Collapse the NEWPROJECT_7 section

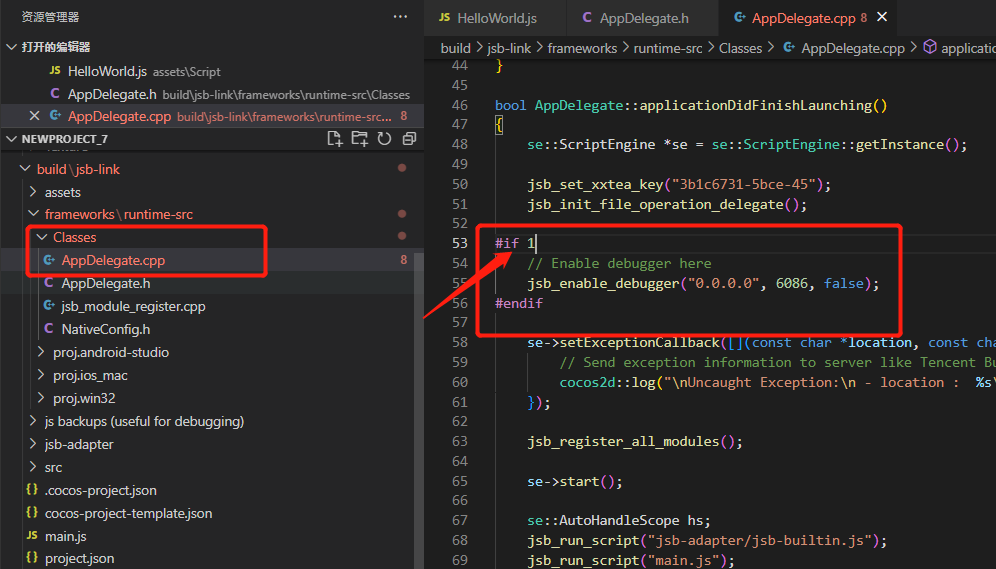tap(11, 138)
